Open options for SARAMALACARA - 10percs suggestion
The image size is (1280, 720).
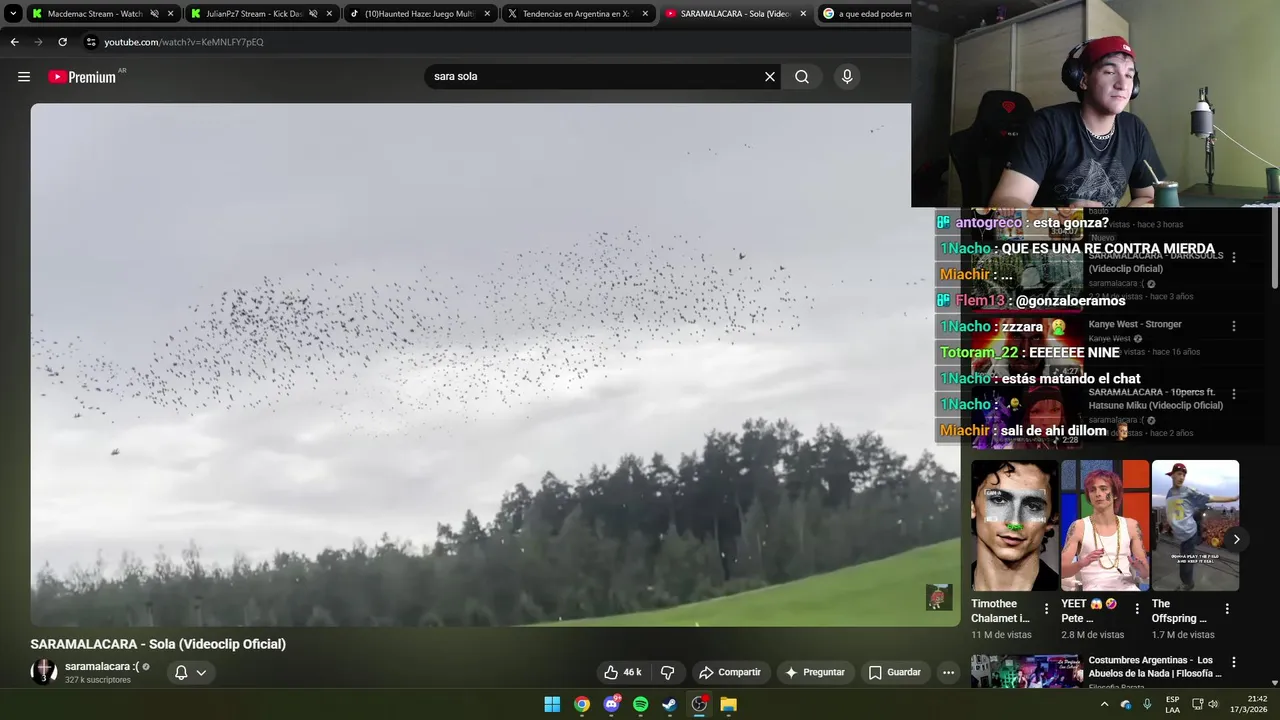pos(1233,394)
